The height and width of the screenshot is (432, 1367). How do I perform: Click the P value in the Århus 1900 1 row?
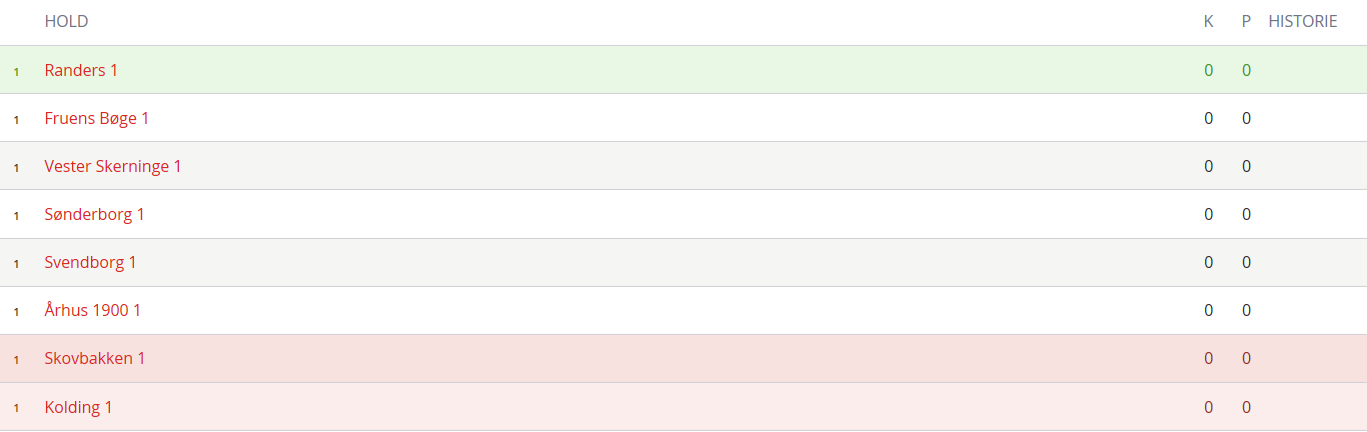click(1246, 310)
